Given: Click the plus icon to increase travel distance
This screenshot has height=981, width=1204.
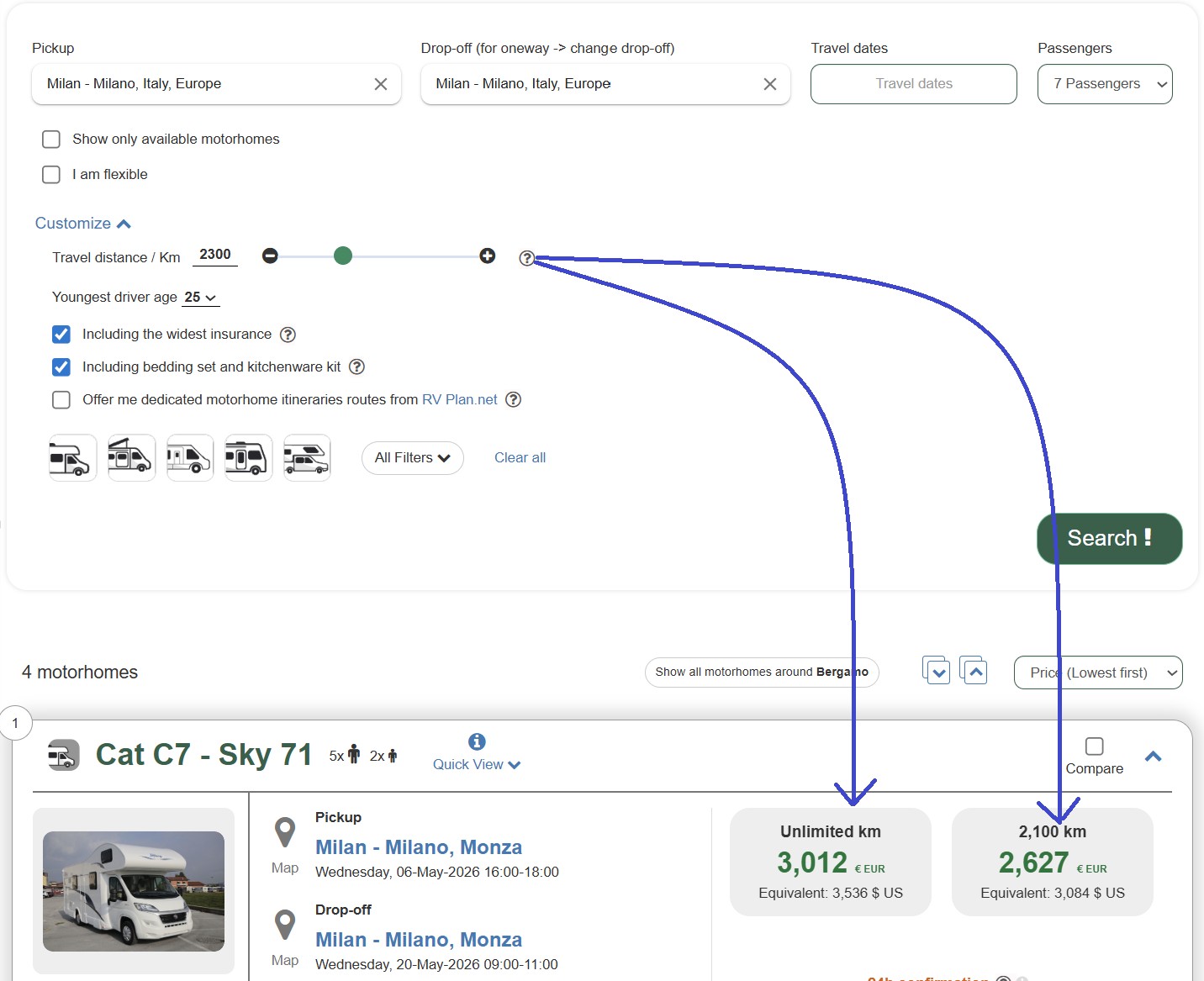Looking at the screenshot, I should click(x=488, y=256).
